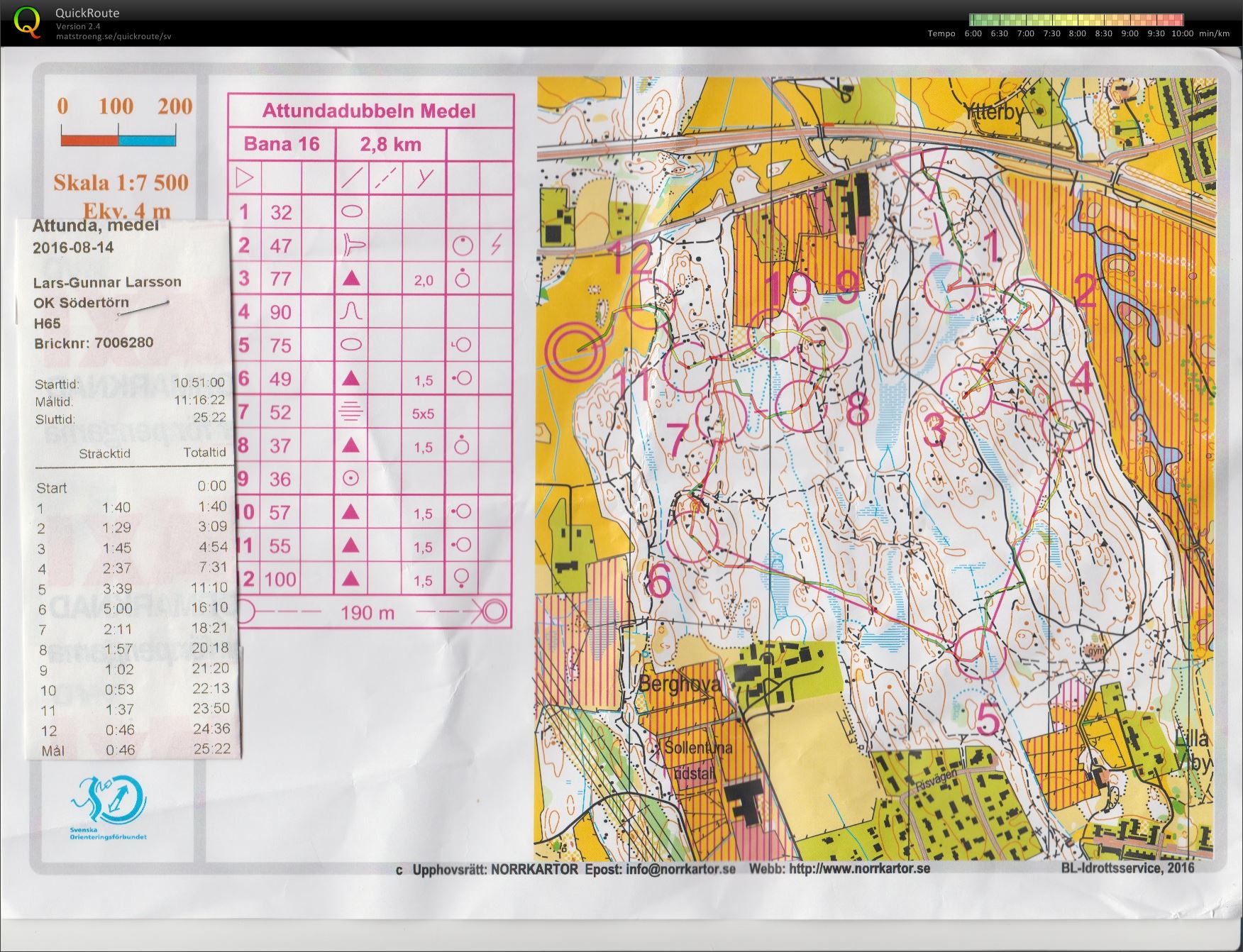
Task: Click the start triangle symbol in description header
Action: pyautogui.click(x=244, y=177)
